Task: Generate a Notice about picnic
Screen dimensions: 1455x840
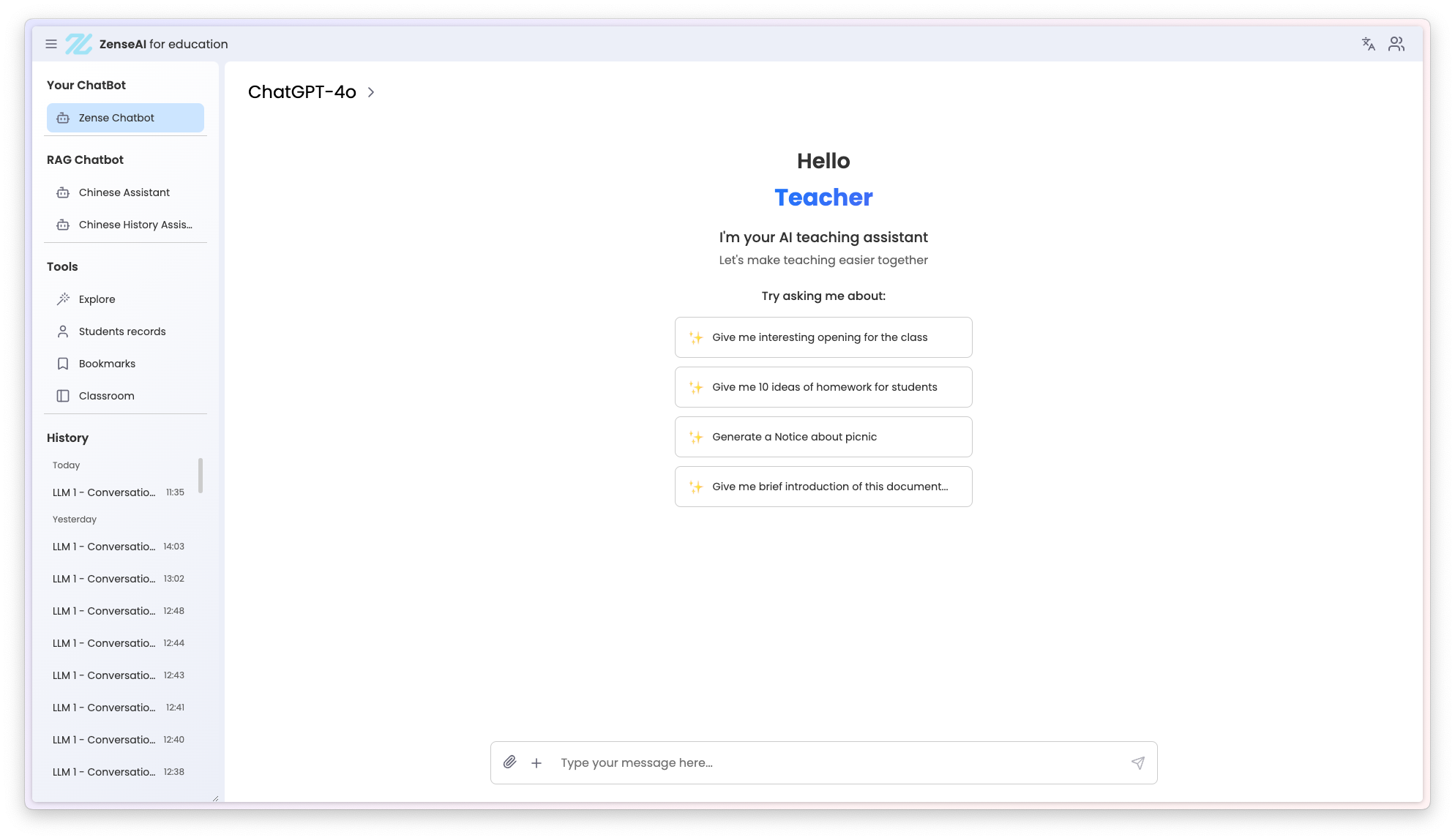Action: coord(823,437)
